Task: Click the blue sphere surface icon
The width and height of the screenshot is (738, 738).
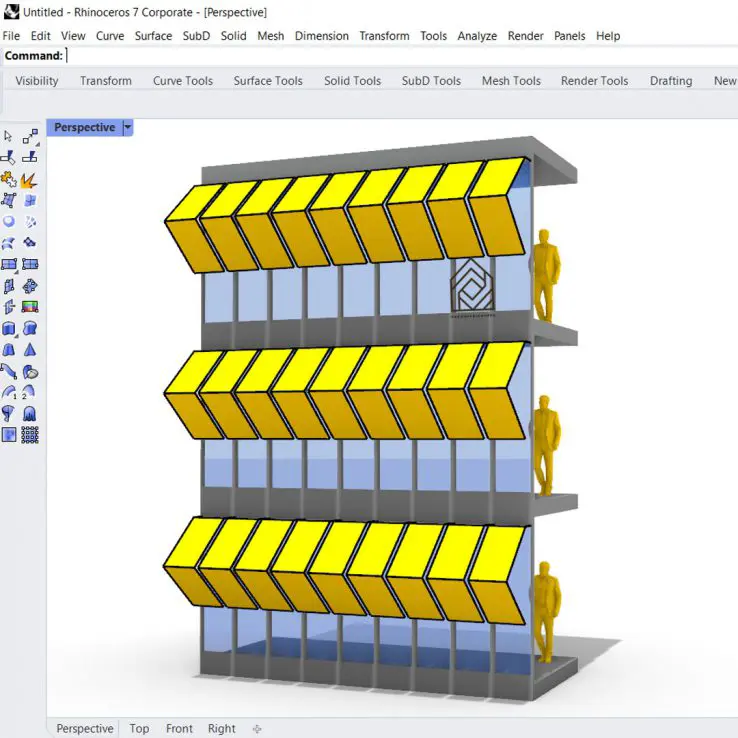Action: [9, 222]
